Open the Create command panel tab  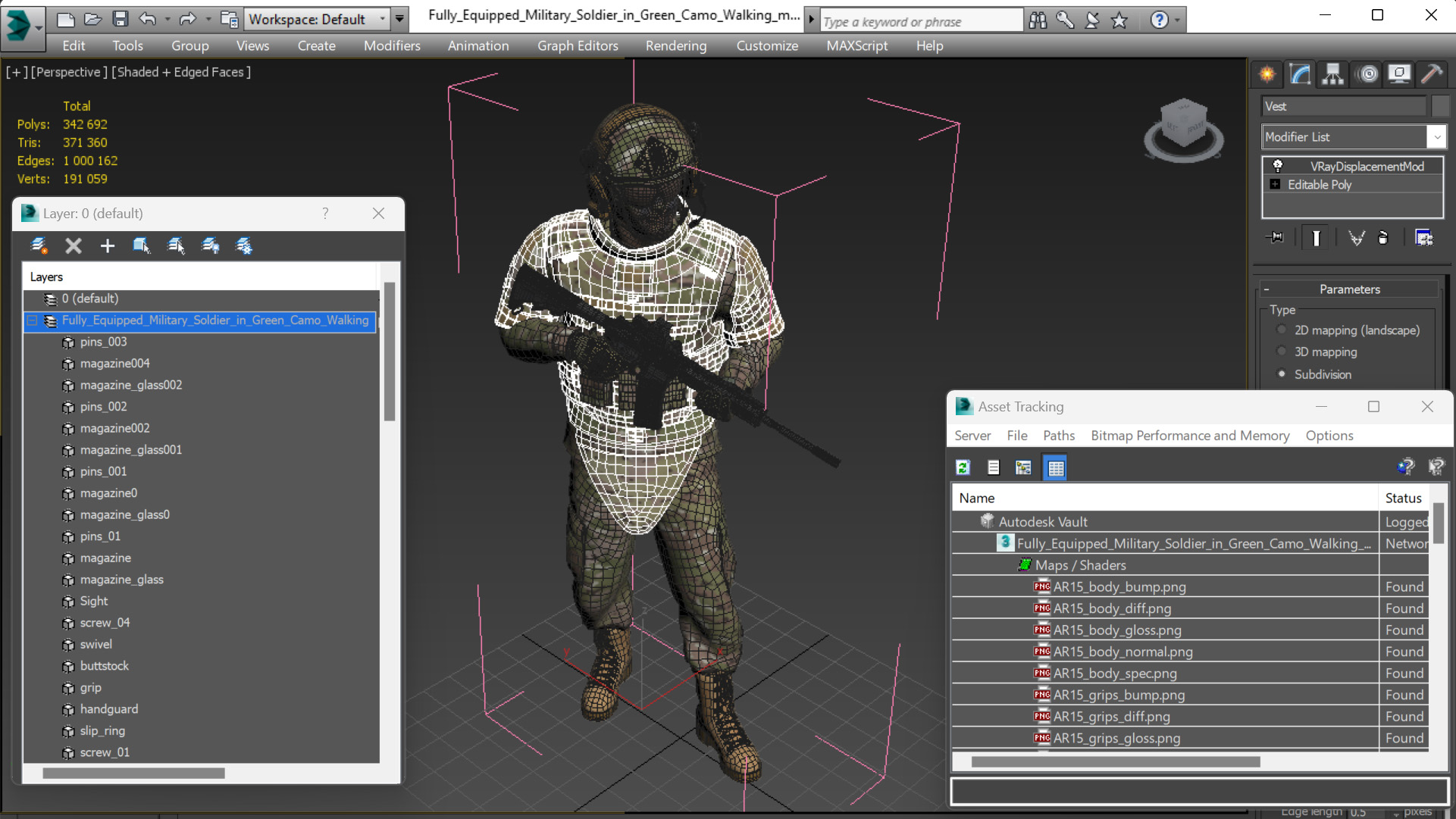(x=1267, y=74)
